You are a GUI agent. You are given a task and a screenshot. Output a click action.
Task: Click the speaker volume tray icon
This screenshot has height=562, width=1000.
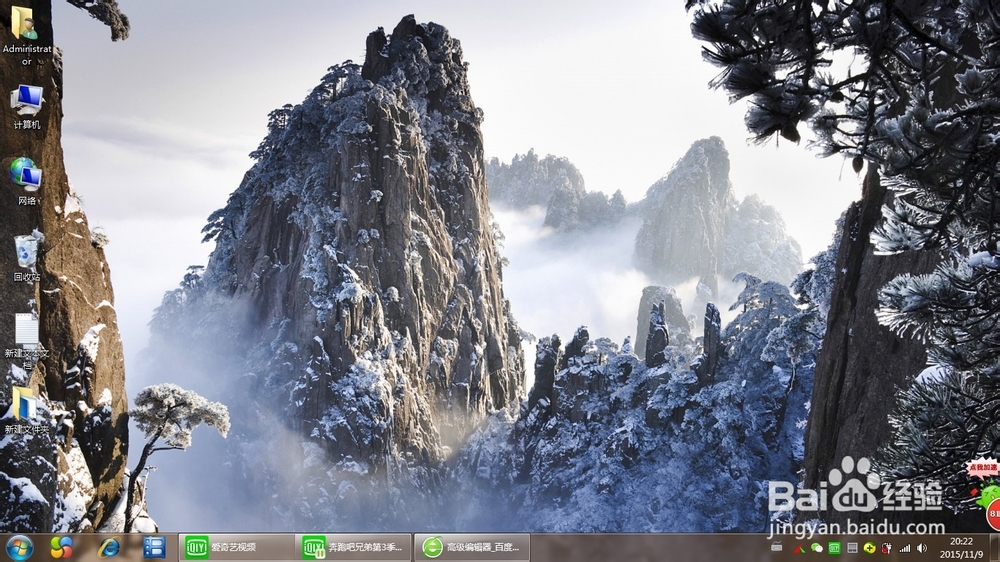click(922, 548)
